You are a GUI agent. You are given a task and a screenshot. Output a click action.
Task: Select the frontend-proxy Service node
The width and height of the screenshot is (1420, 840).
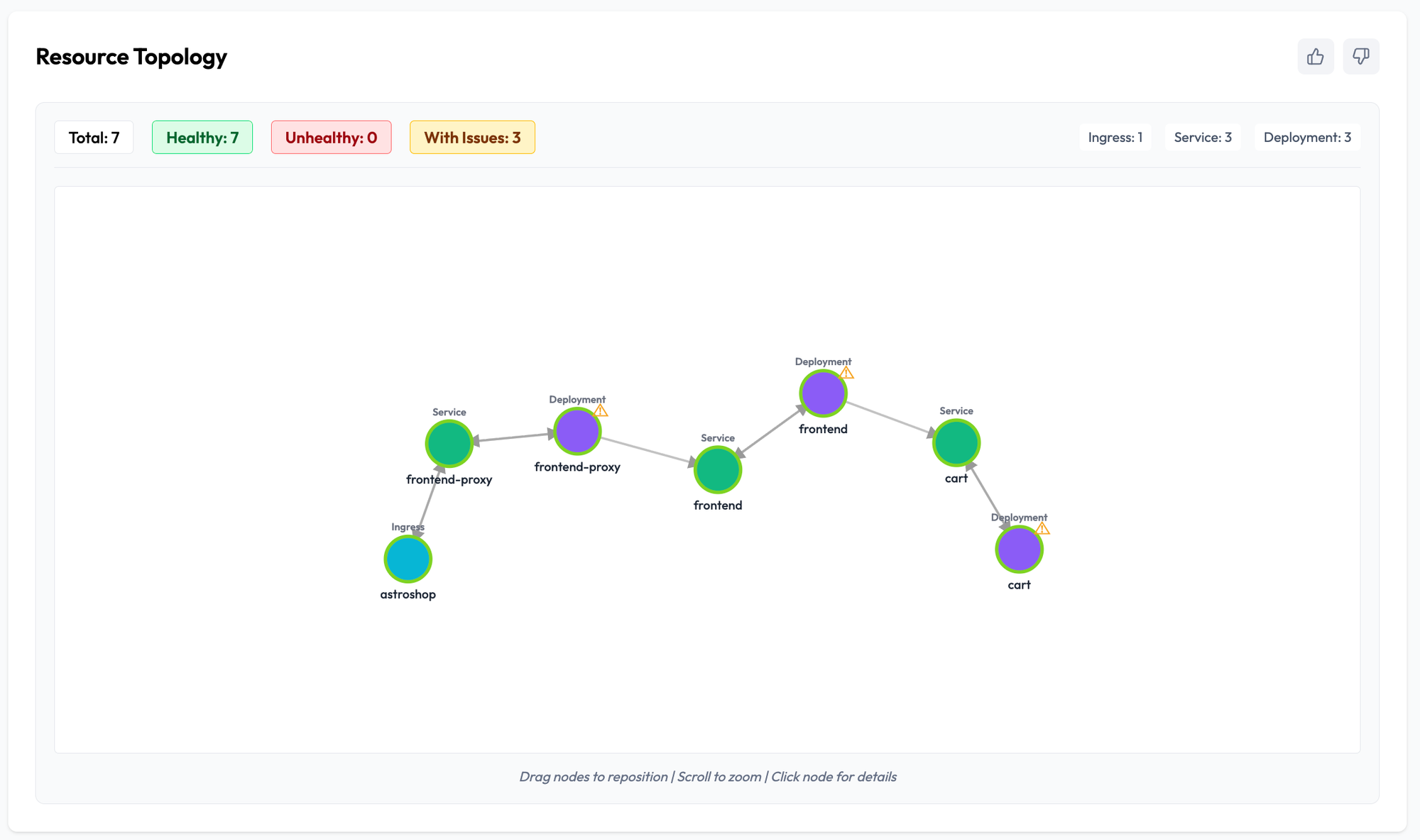pyautogui.click(x=449, y=443)
